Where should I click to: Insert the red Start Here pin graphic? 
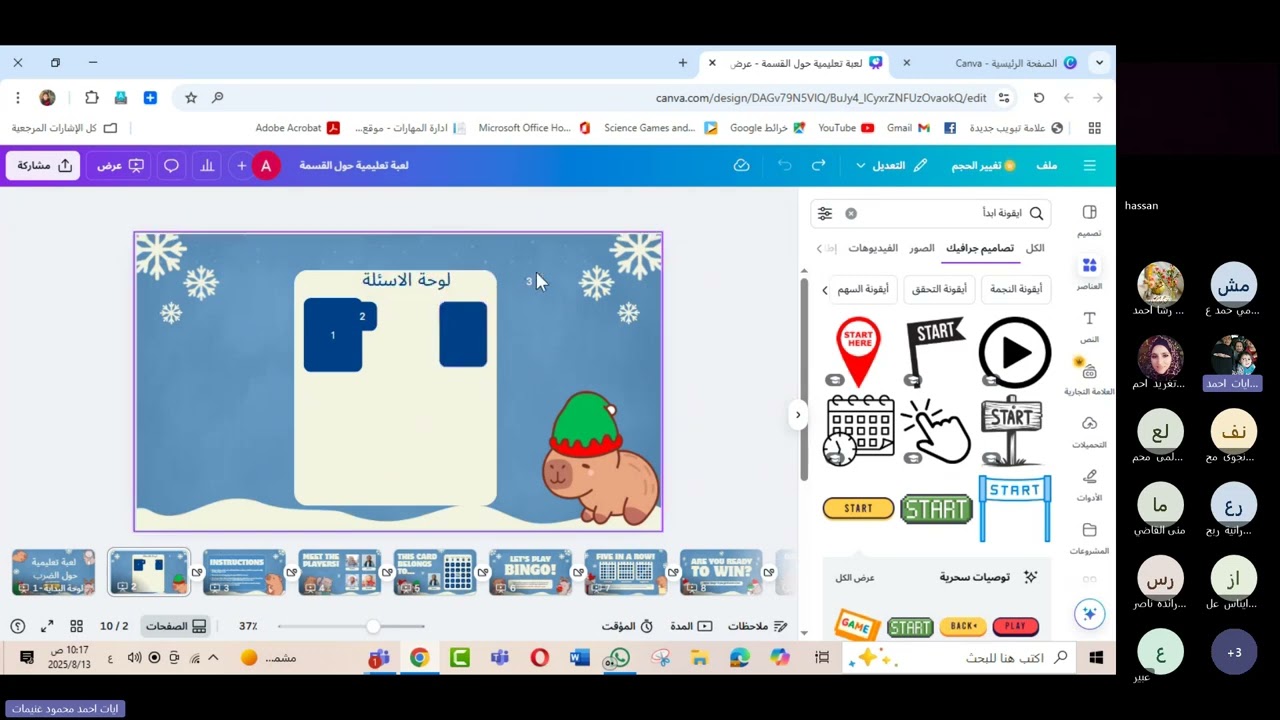point(858,351)
